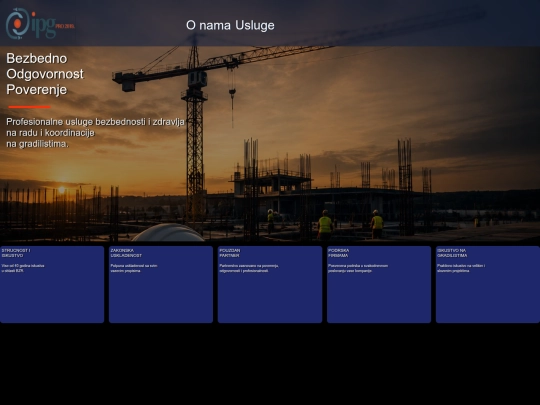Open the 'Usluge' menu item
540x405 pixels.
(255, 25)
